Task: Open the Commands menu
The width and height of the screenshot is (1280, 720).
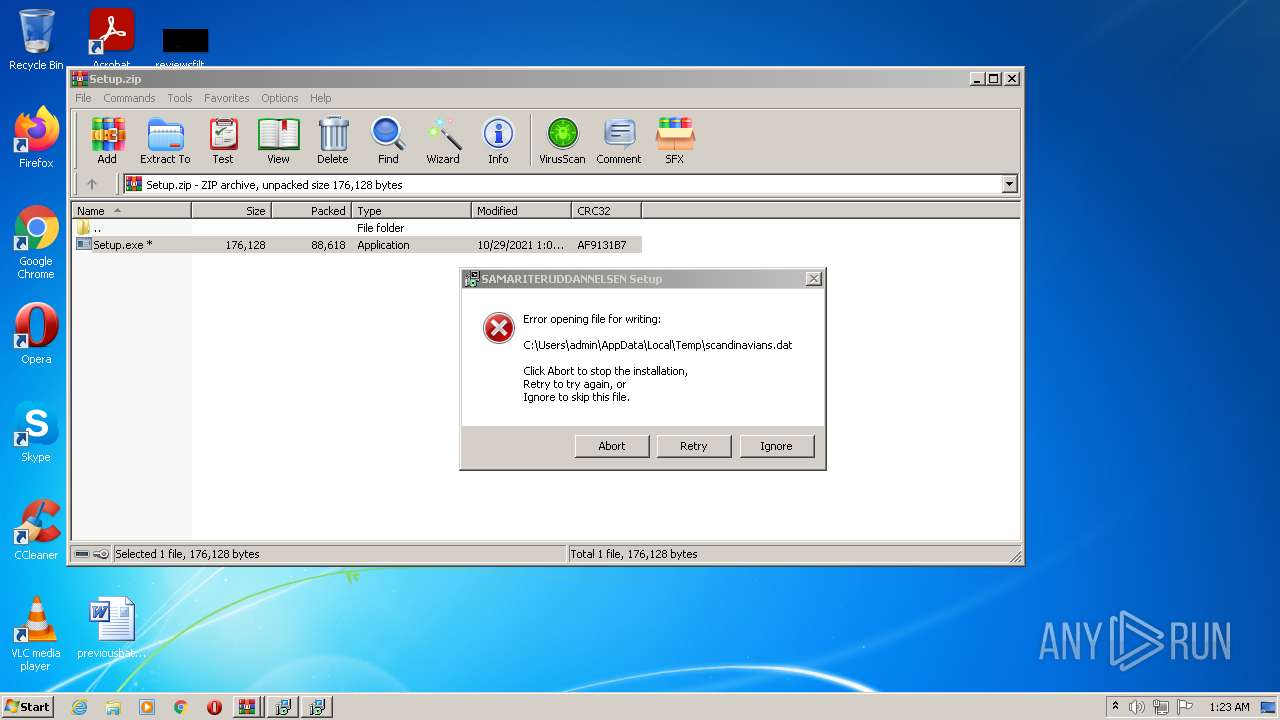Action: [129, 98]
